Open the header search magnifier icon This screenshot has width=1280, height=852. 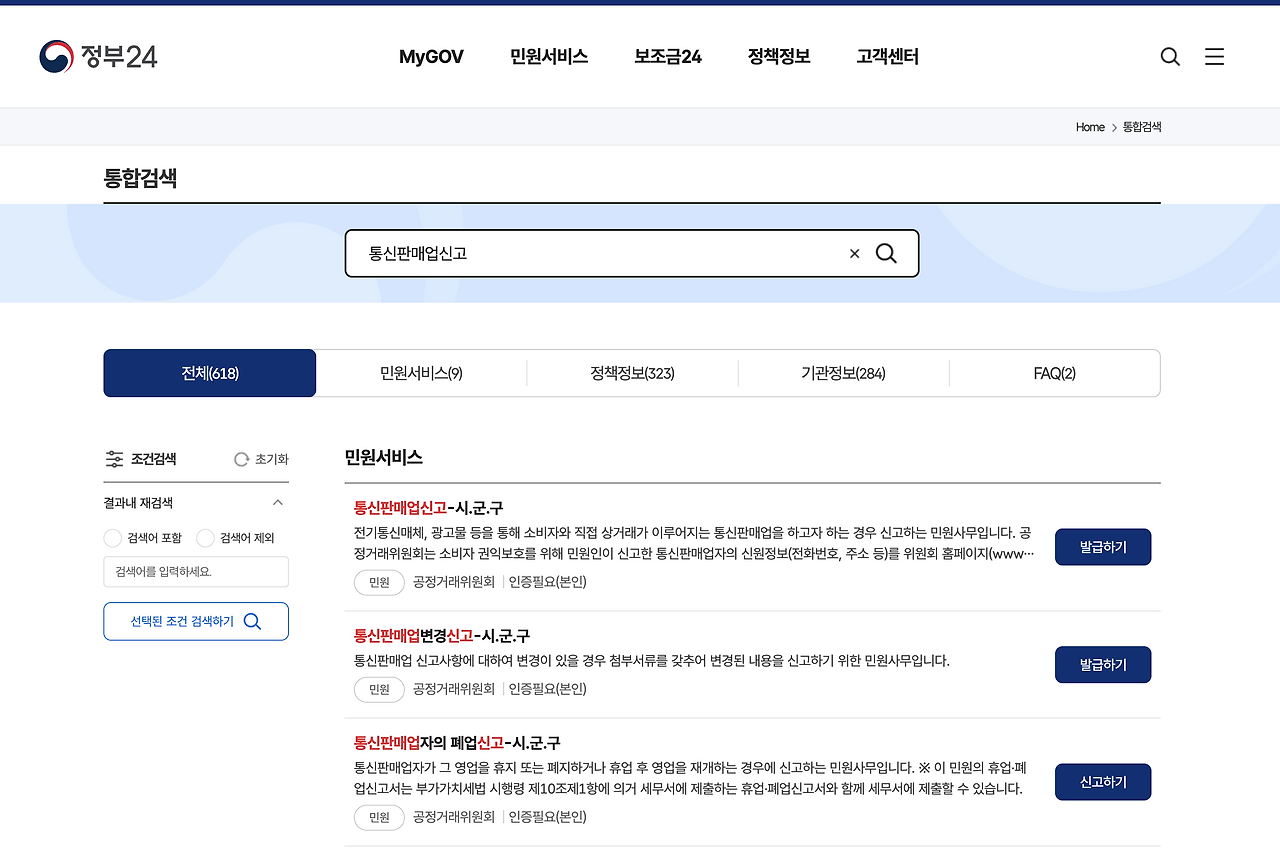coord(1170,57)
